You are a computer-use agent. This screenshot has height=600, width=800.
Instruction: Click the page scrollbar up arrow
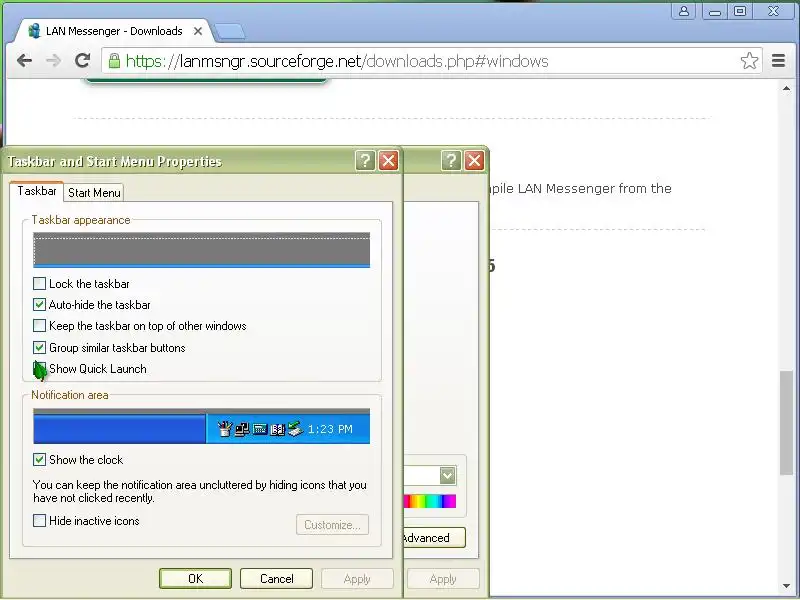coord(786,88)
